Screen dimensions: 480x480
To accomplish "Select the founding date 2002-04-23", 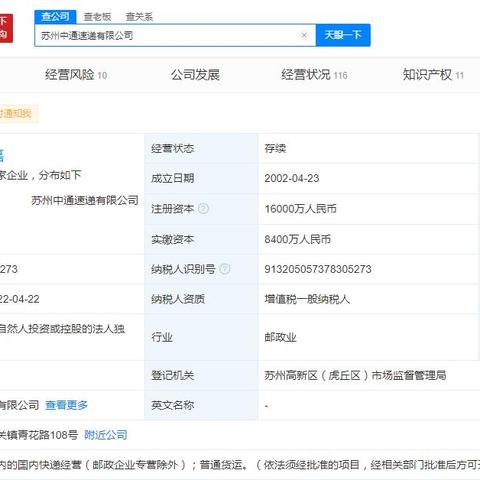I will (292, 178).
